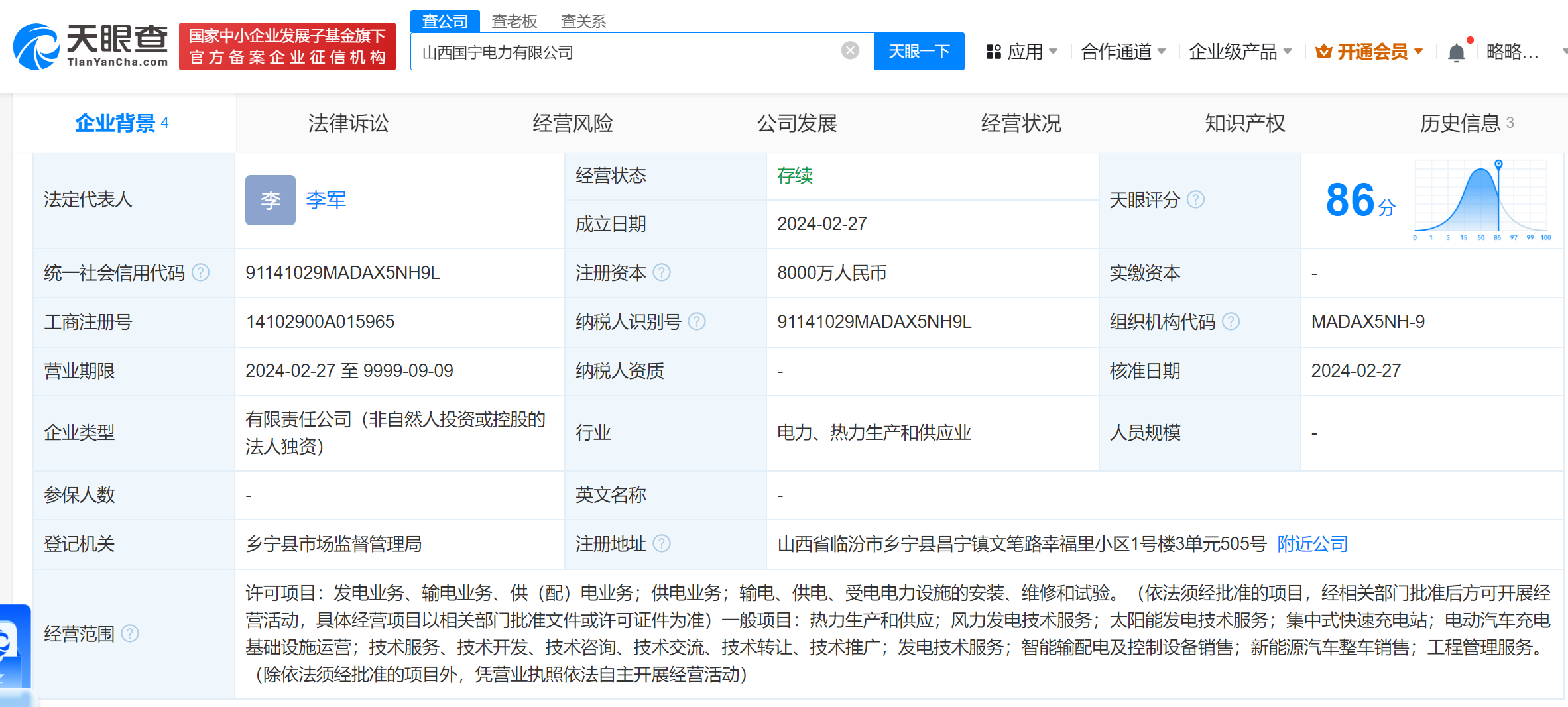Click the company name search input field

tap(627, 52)
